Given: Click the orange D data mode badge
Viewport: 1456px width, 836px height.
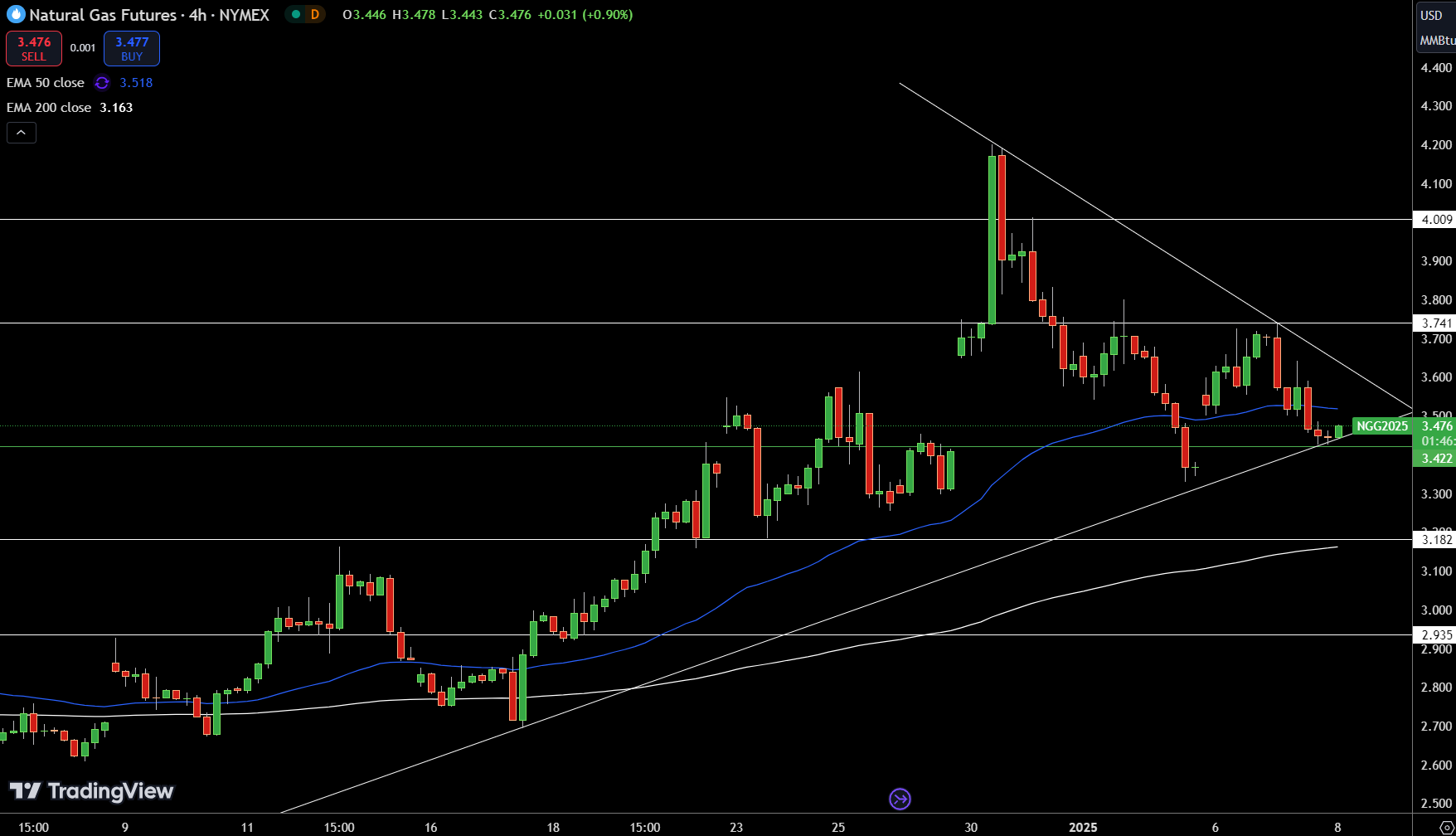Looking at the screenshot, I should (x=314, y=14).
